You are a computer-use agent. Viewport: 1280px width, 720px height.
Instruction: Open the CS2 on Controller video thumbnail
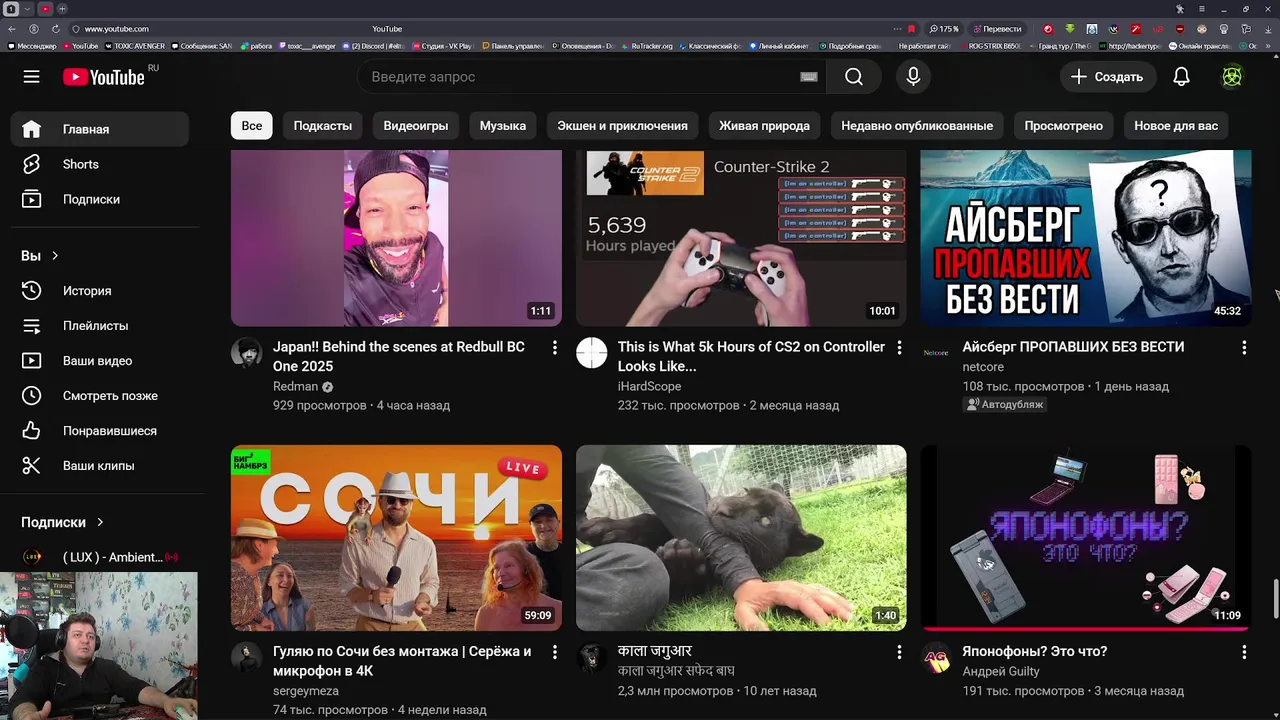pyautogui.click(x=741, y=238)
